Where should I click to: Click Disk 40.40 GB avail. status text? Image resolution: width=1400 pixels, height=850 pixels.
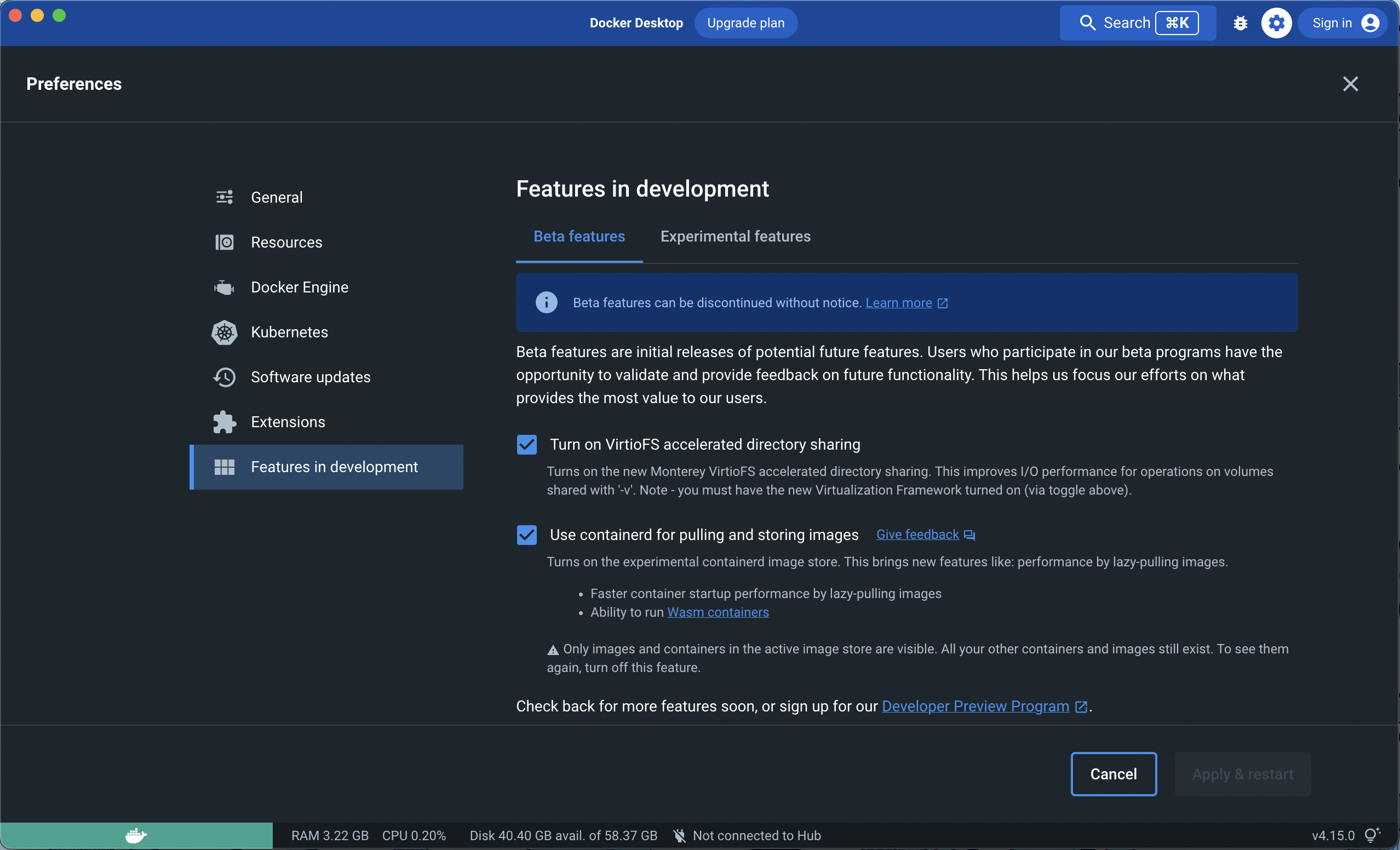(x=563, y=836)
